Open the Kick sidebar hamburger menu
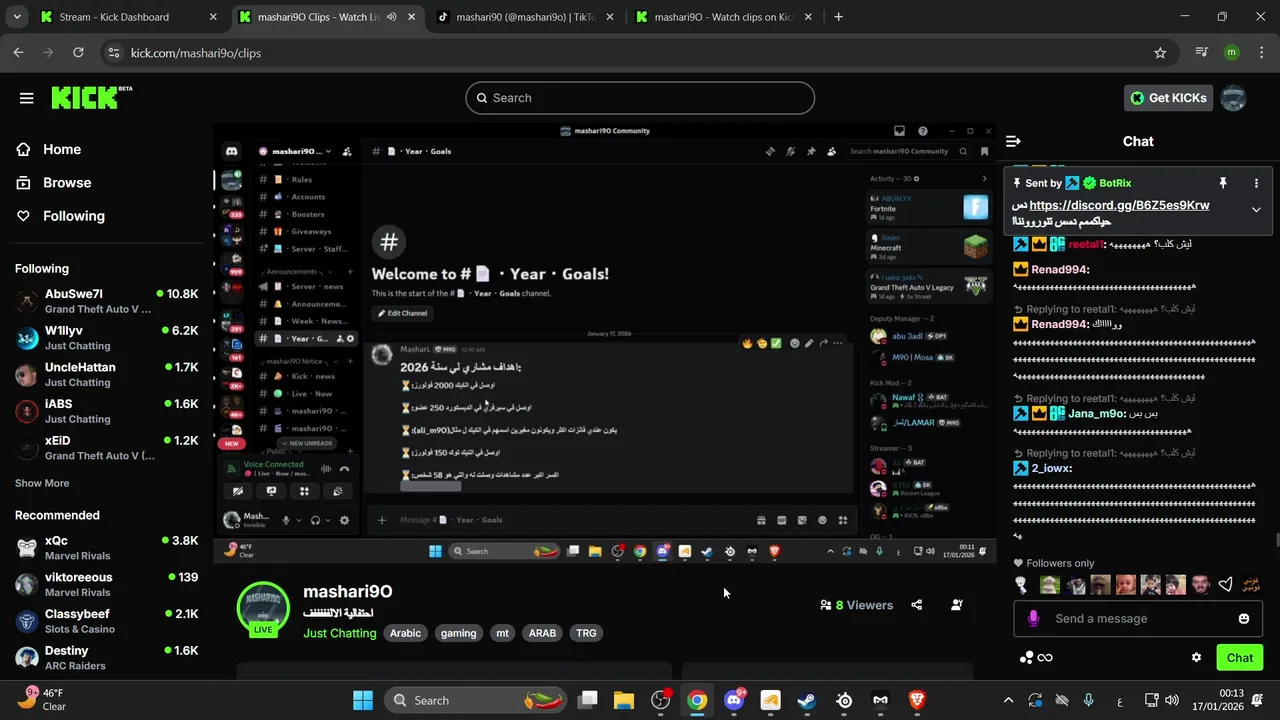This screenshot has width=1280, height=720. coord(27,98)
